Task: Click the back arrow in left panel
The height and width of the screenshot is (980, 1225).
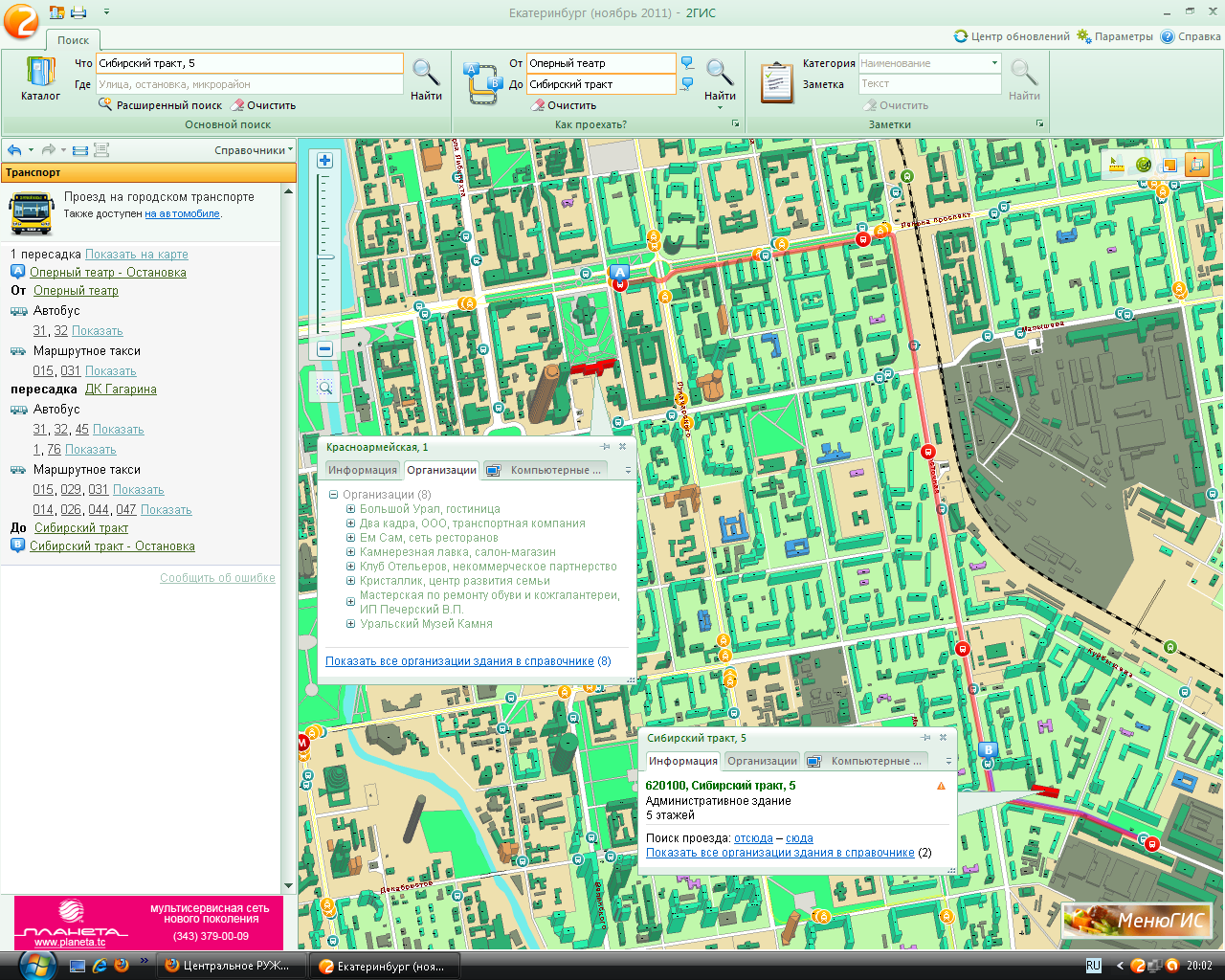Action: click(x=14, y=150)
